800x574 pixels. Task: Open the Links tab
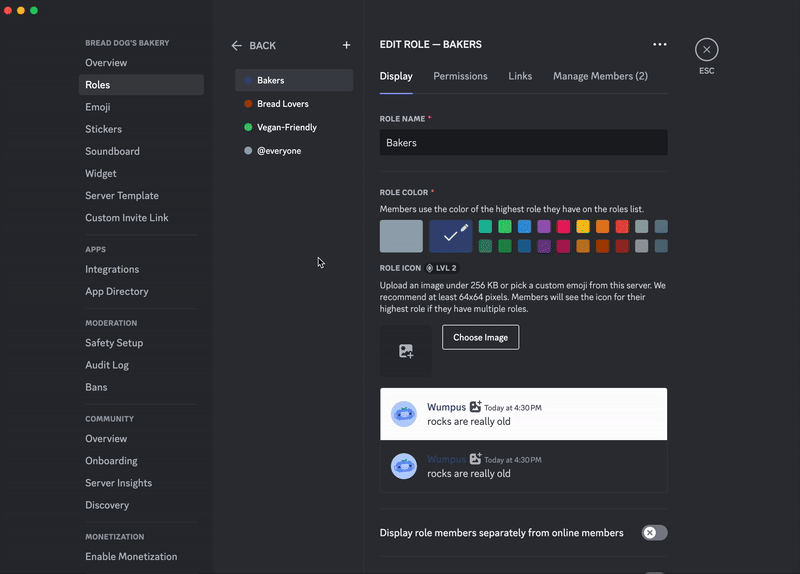[x=520, y=76]
